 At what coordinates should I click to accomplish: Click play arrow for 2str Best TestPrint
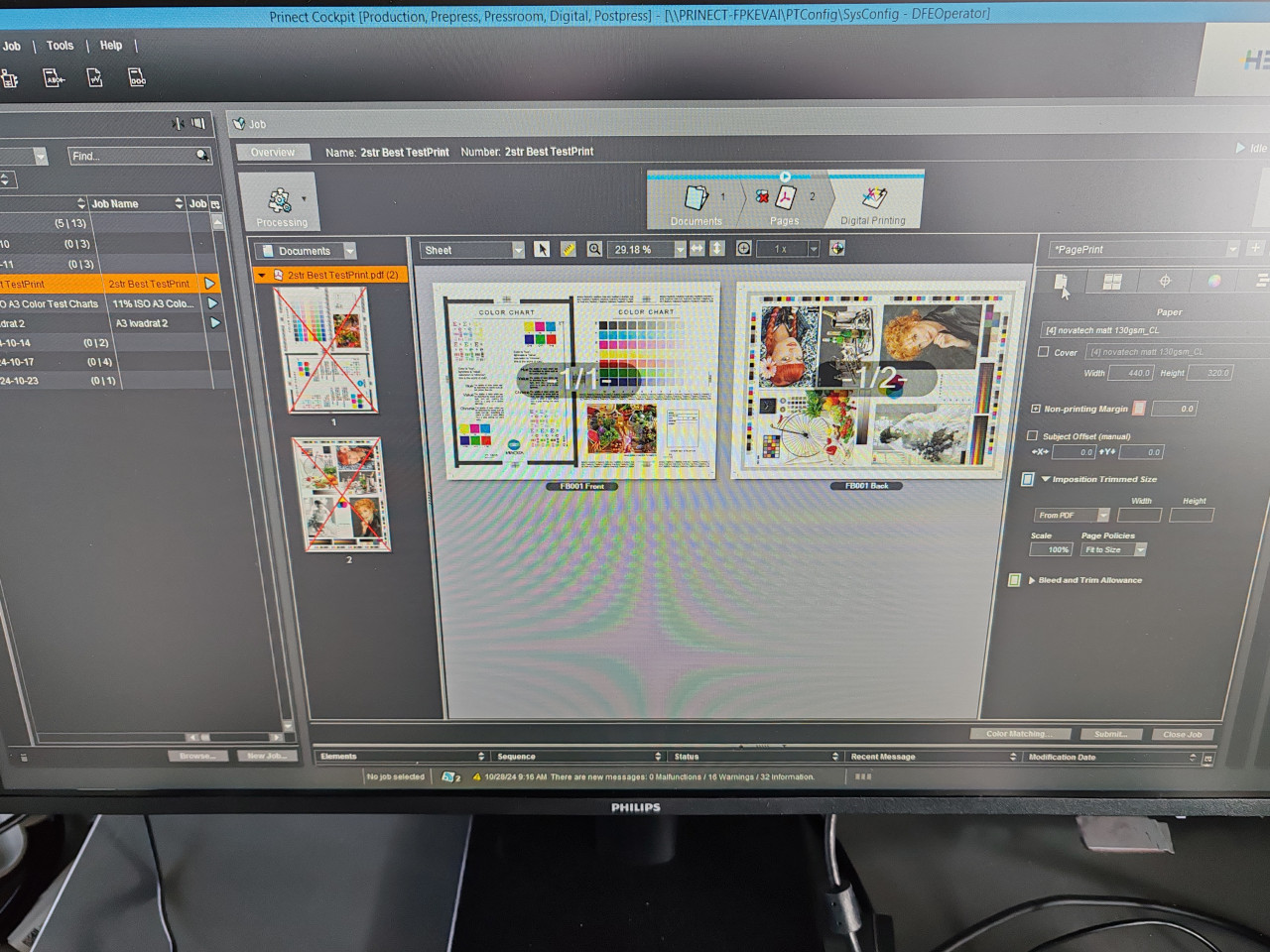tap(209, 284)
